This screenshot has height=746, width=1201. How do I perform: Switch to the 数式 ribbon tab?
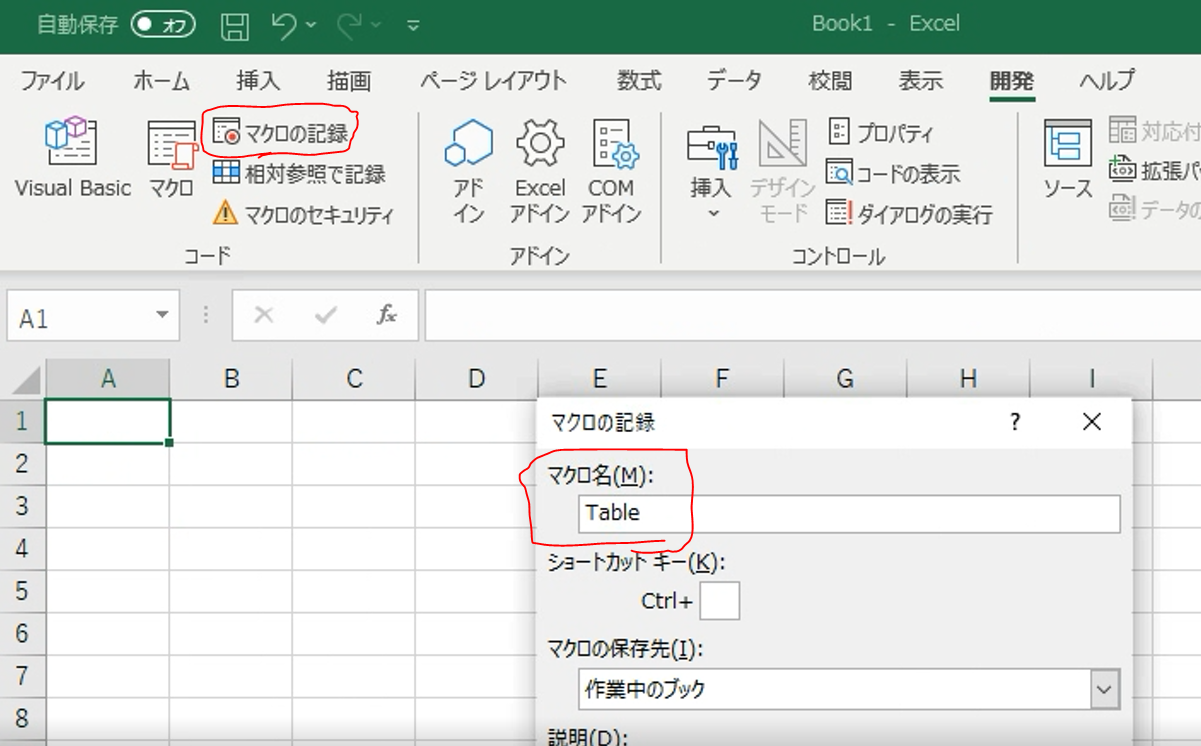click(638, 81)
